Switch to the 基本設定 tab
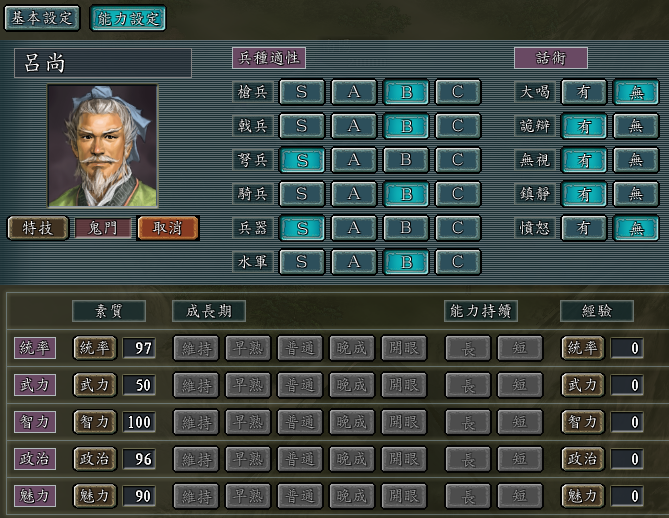Viewport: 669px width, 518px height. pos(42,18)
